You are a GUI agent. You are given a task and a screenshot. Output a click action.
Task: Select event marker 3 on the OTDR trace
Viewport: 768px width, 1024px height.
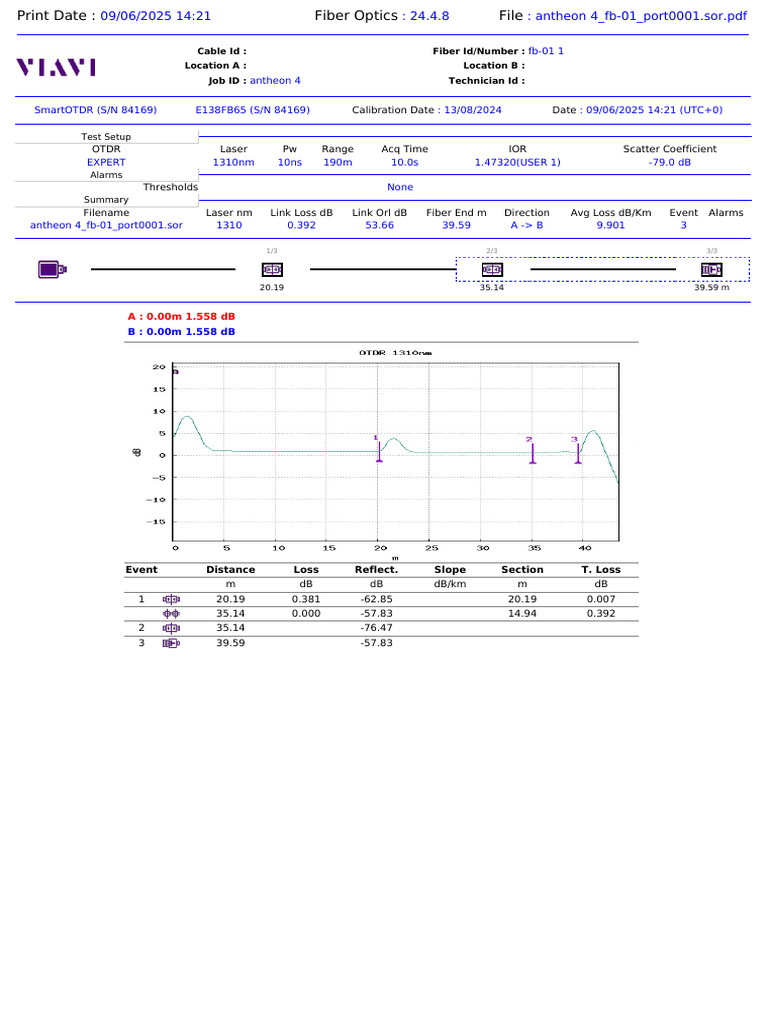click(x=577, y=451)
